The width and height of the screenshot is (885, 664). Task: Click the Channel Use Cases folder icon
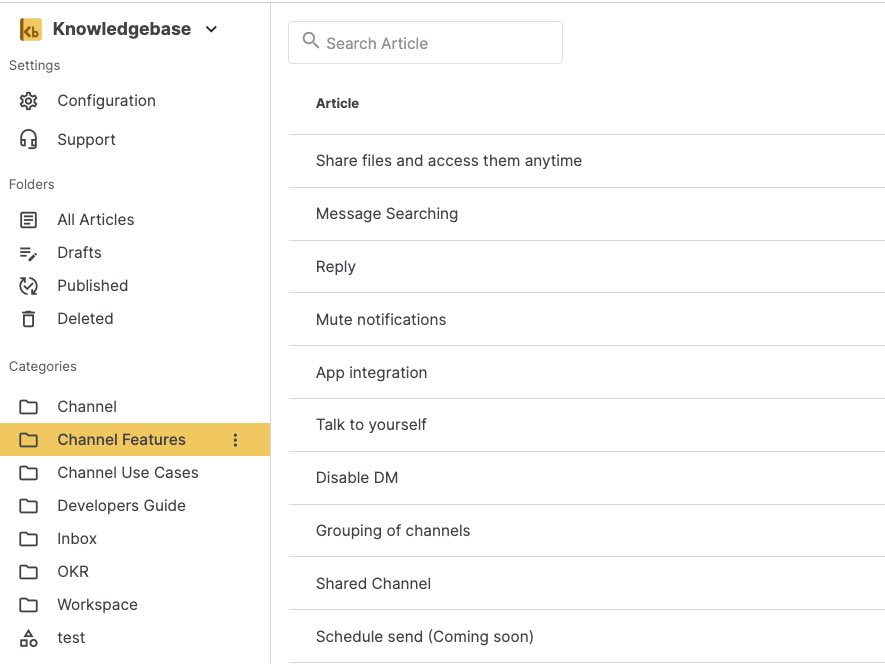[28, 473]
